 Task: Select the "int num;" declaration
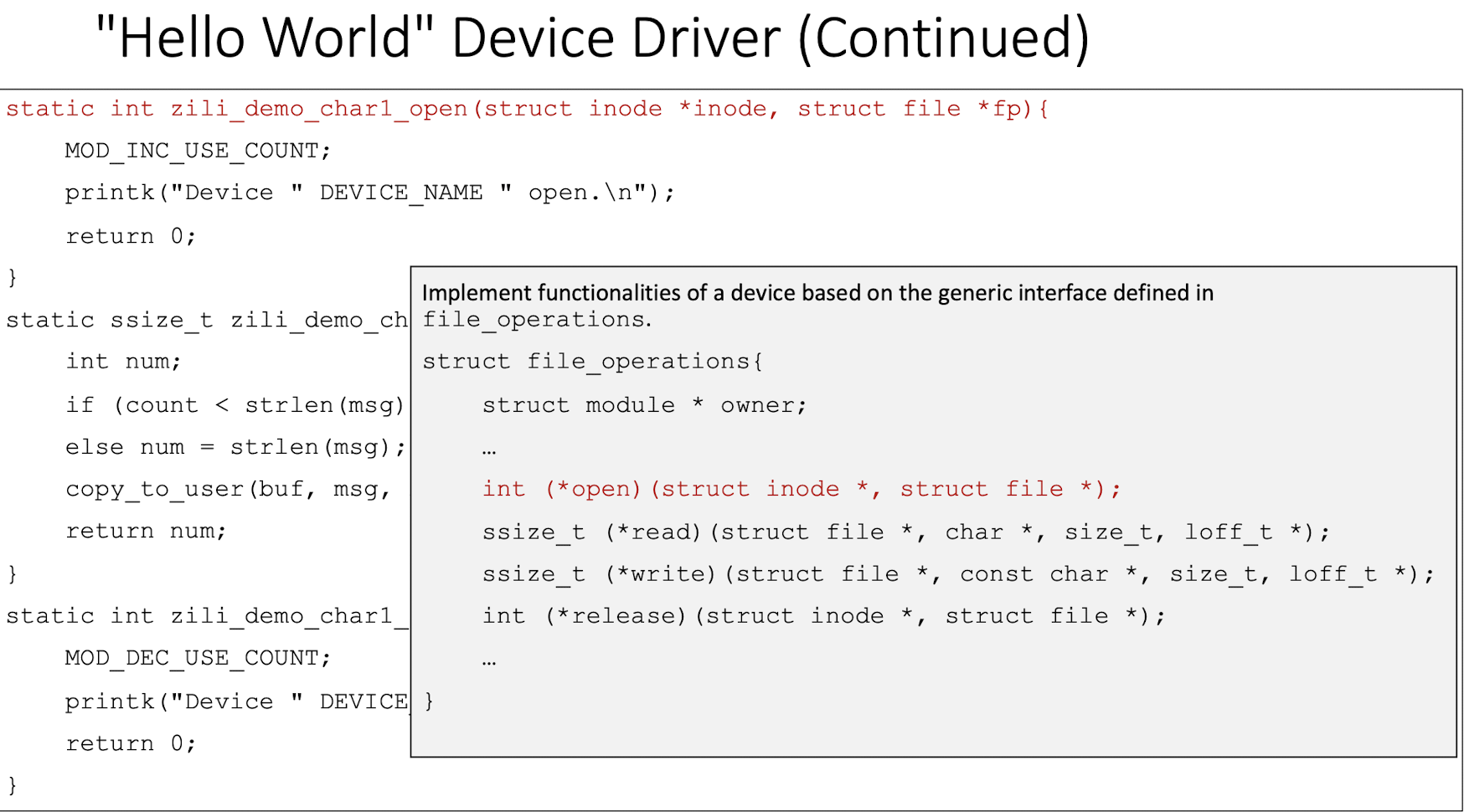[x=123, y=362]
